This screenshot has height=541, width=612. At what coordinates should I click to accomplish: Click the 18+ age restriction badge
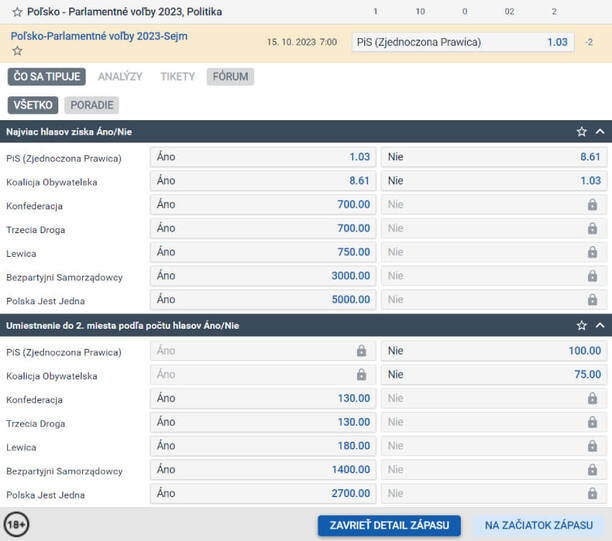click(16, 524)
